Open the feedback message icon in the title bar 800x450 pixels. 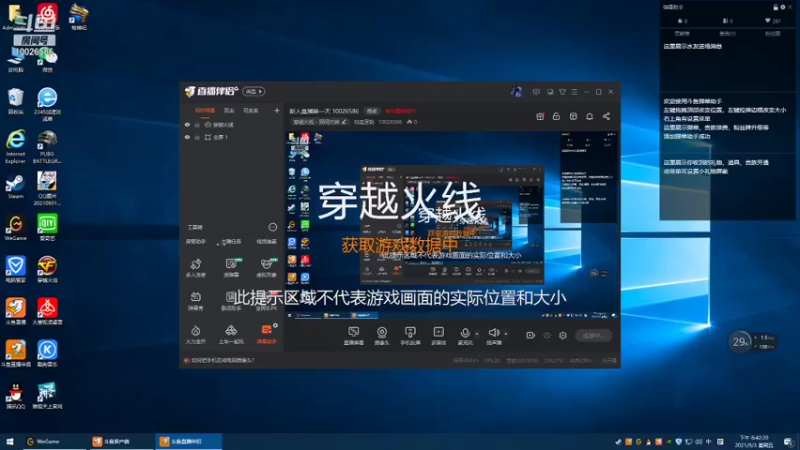536,92
